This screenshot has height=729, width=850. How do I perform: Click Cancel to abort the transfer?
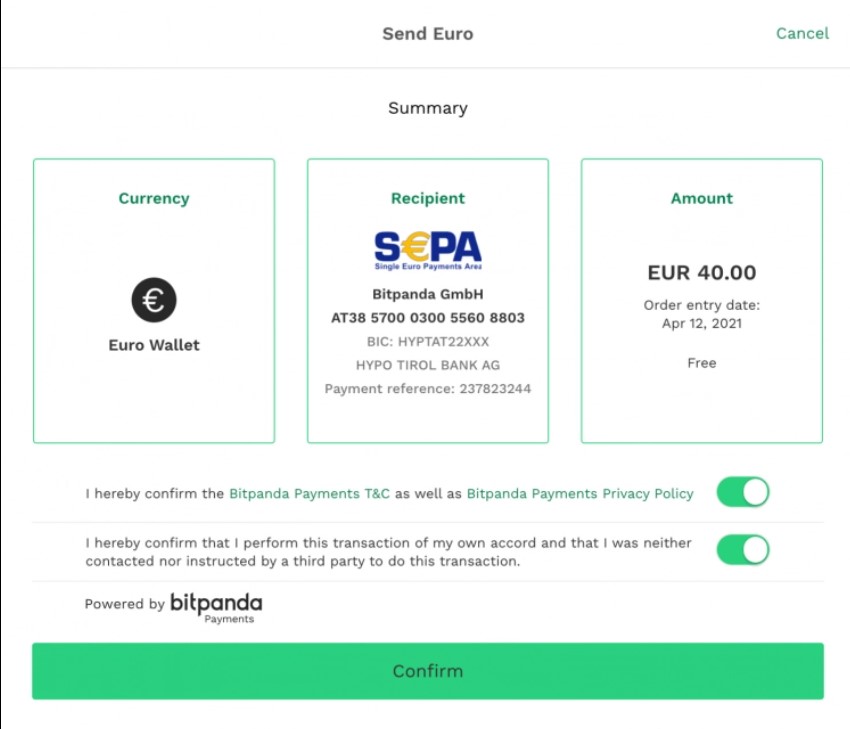pyautogui.click(x=802, y=33)
